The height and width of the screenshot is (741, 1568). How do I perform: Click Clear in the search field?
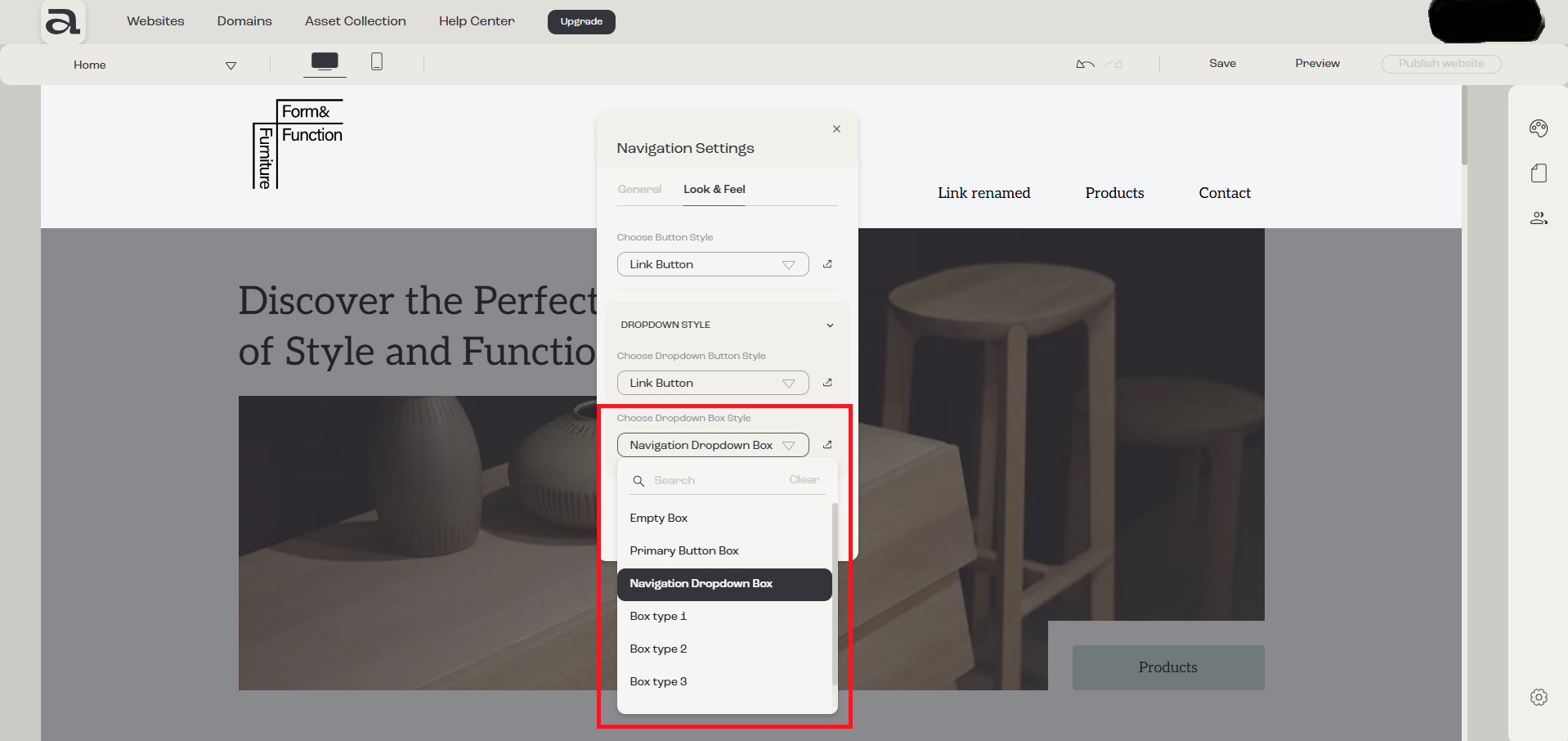click(x=804, y=480)
